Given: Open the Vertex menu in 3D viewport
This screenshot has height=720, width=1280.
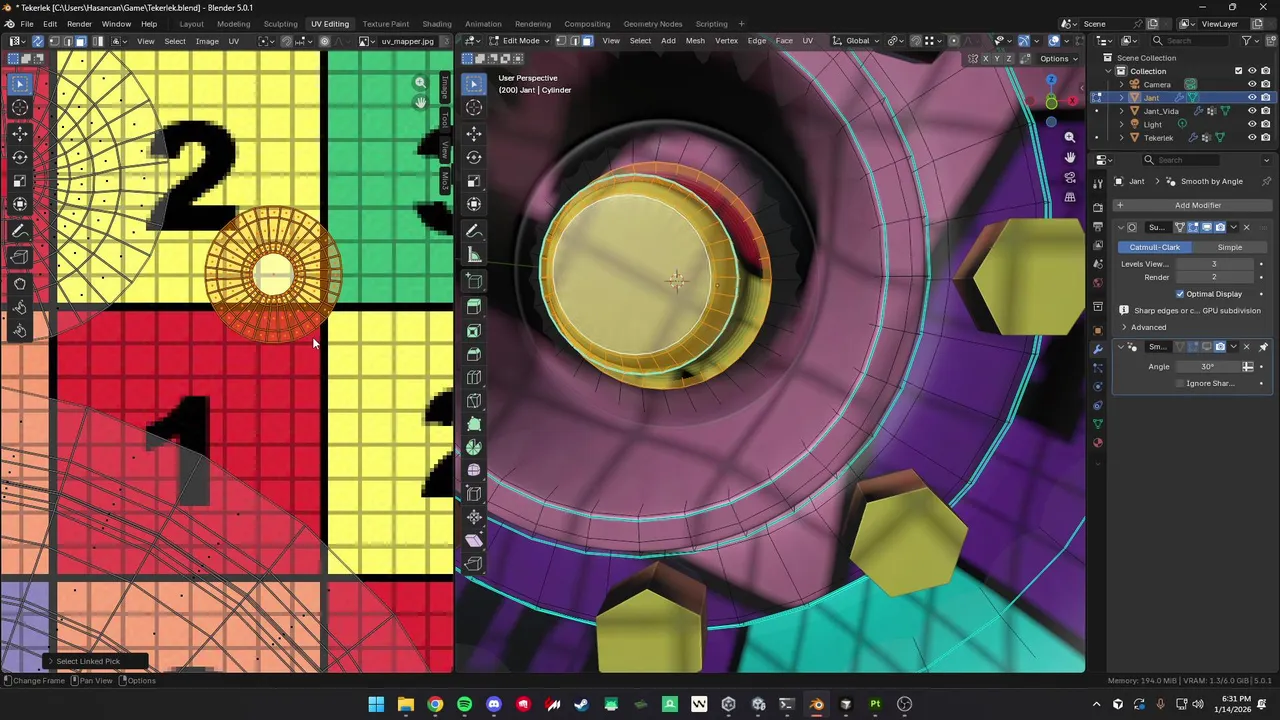Looking at the screenshot, I should (726, 41).
